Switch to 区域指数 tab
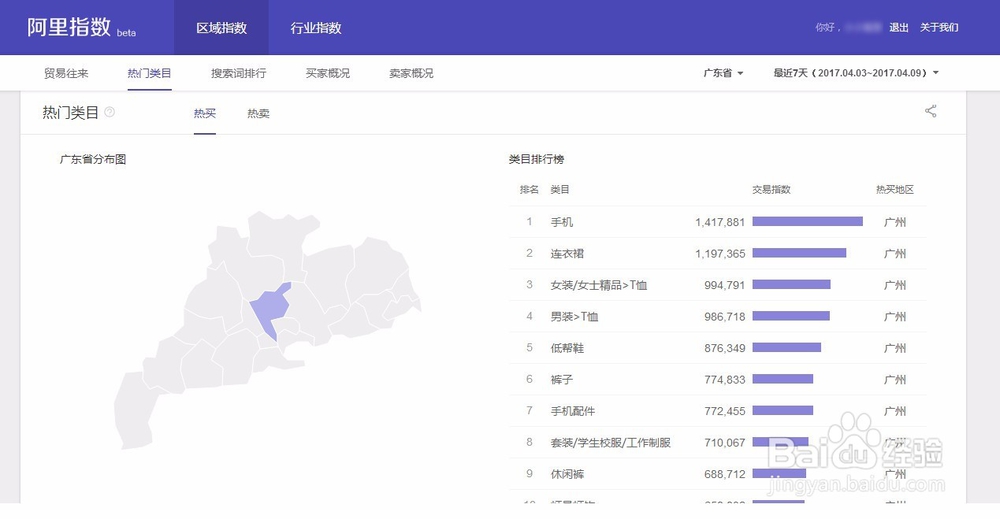Image resolution: width=1000 pixels, height=519 pixels. (x=221, y=27)
